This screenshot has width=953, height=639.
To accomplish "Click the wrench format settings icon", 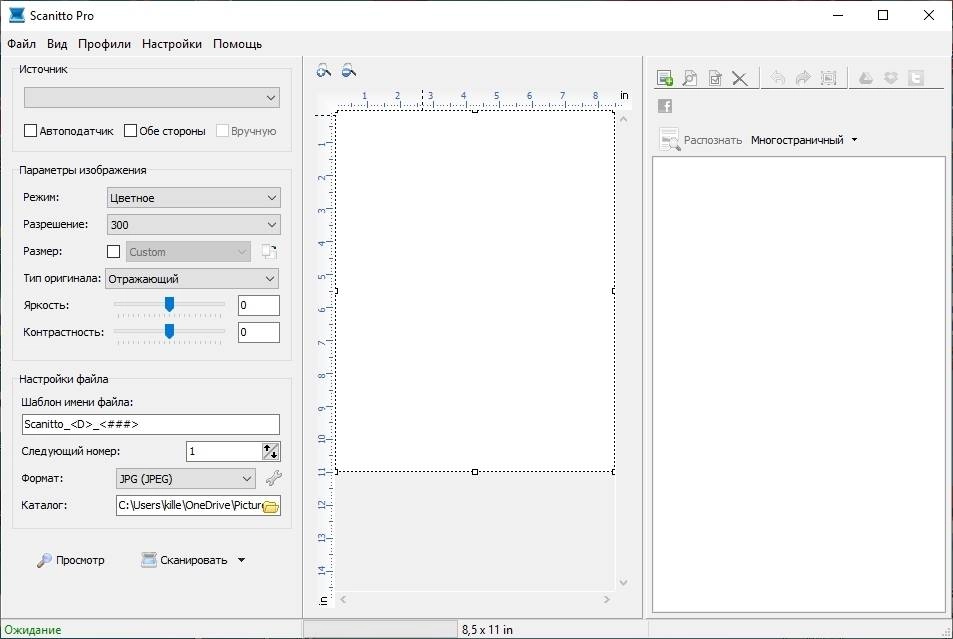I will [x=274, y=478].
